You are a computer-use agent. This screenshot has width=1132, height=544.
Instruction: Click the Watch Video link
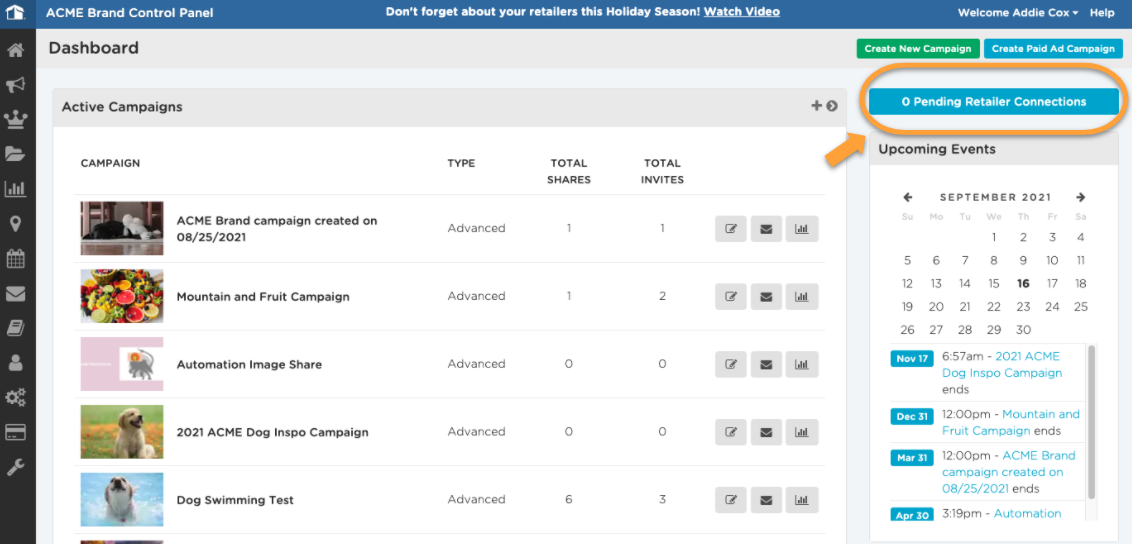tap(741, 12)
